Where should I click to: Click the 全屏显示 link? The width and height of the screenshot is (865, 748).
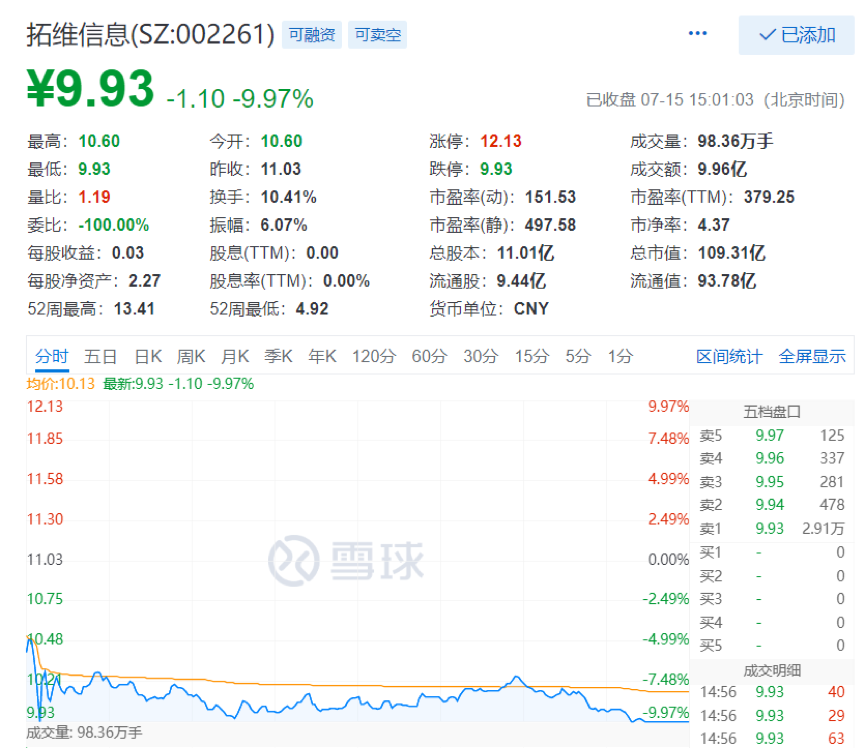coord(811,356)
